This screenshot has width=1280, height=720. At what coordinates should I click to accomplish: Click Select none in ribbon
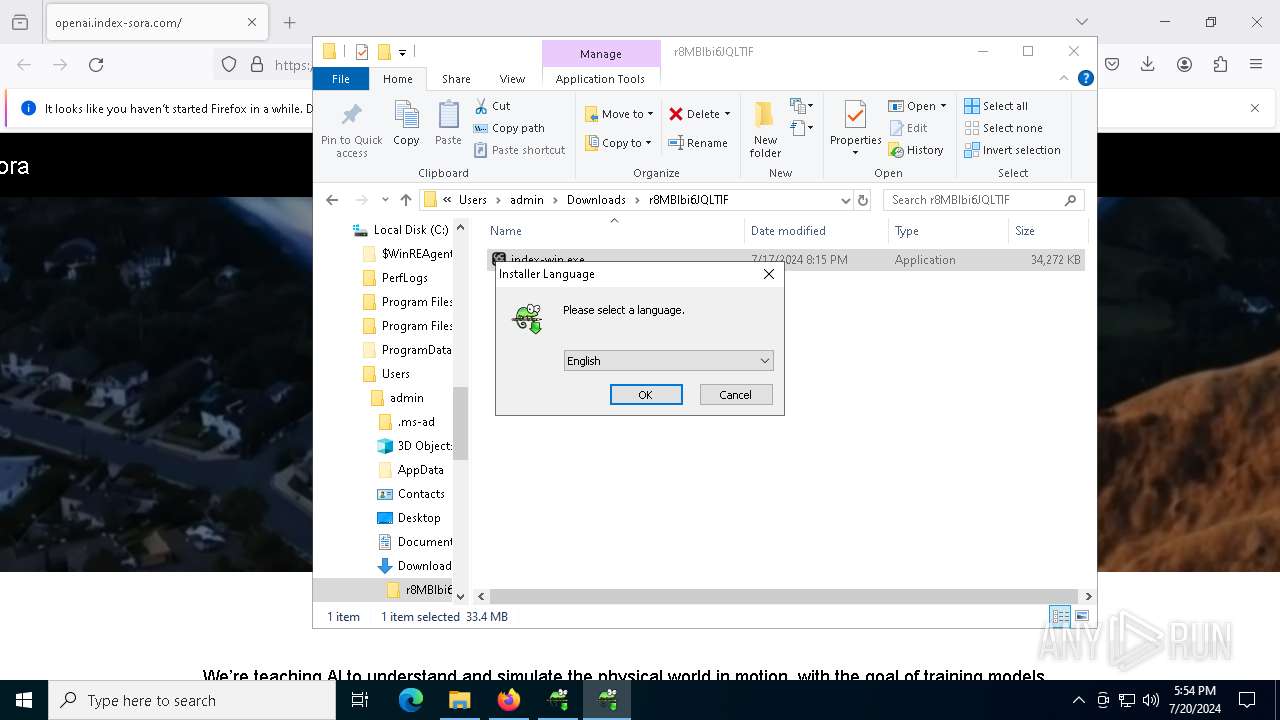[1003, 128]
